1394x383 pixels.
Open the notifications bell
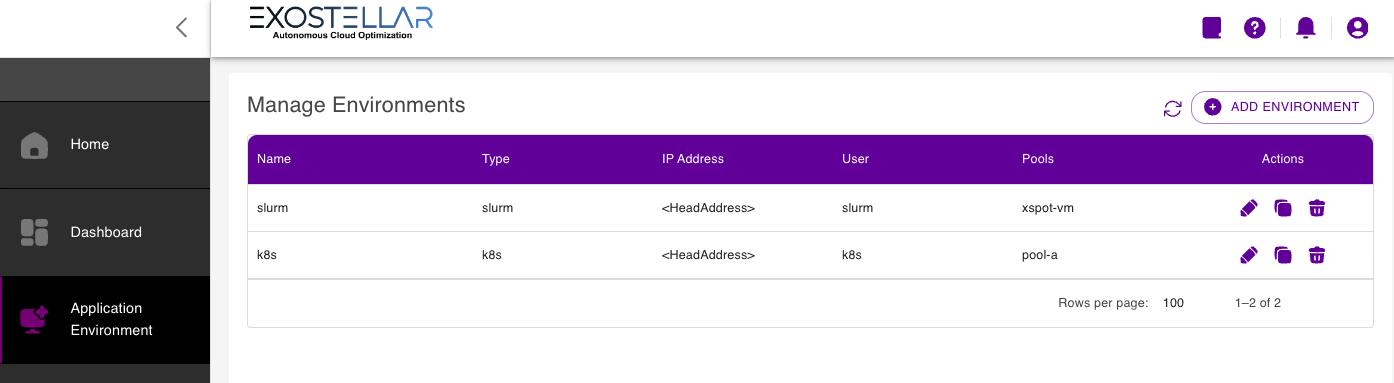(1305, 28)
